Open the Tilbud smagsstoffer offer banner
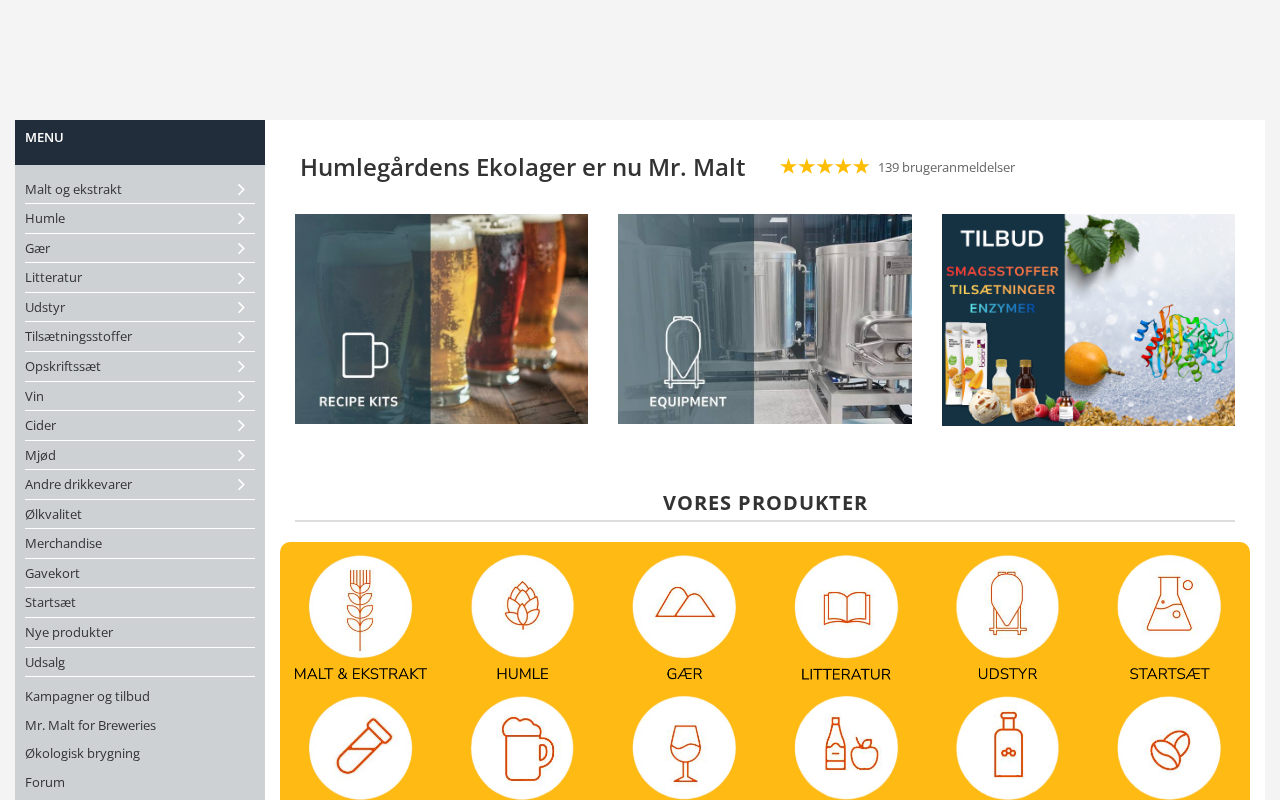The height and width of the screenshot is (800, 1280). 1088,320
